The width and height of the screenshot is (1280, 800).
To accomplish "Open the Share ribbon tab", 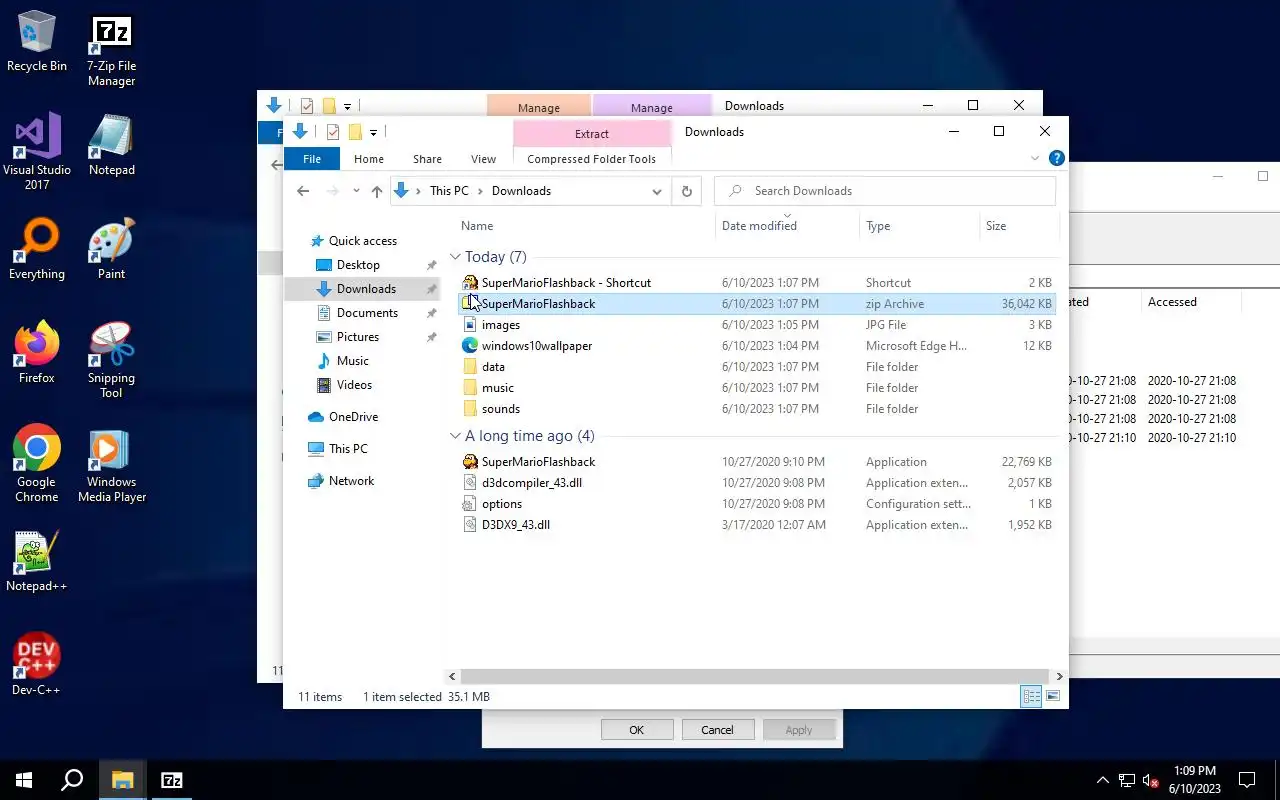I will pos(427,159).
